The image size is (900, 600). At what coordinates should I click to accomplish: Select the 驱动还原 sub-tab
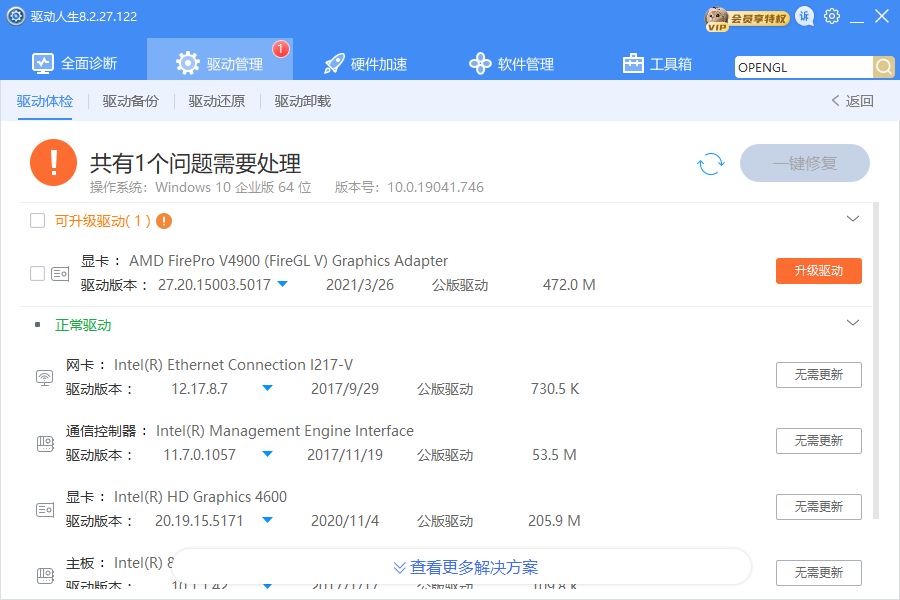pos(217,101)
